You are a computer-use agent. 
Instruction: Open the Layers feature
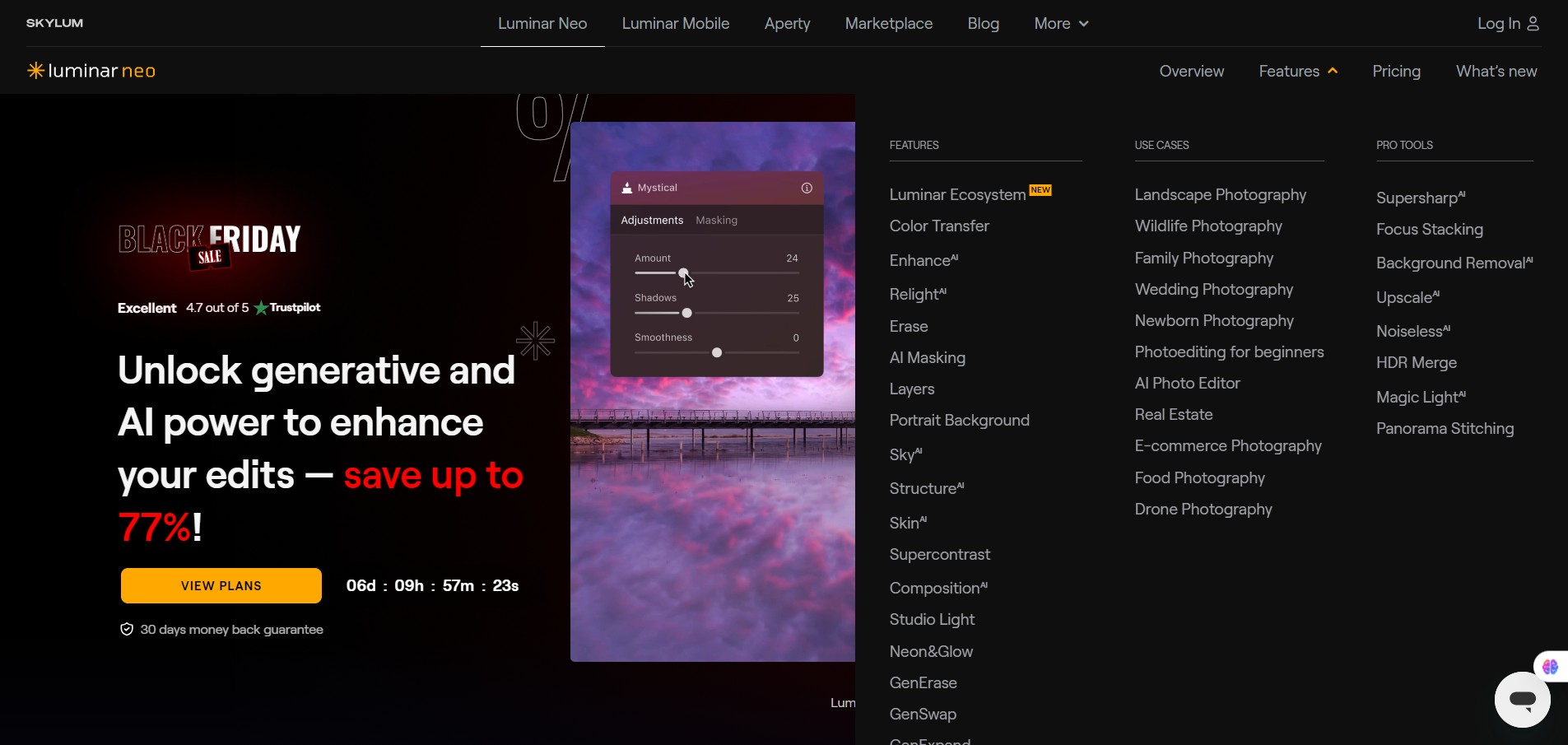point(912,389)
